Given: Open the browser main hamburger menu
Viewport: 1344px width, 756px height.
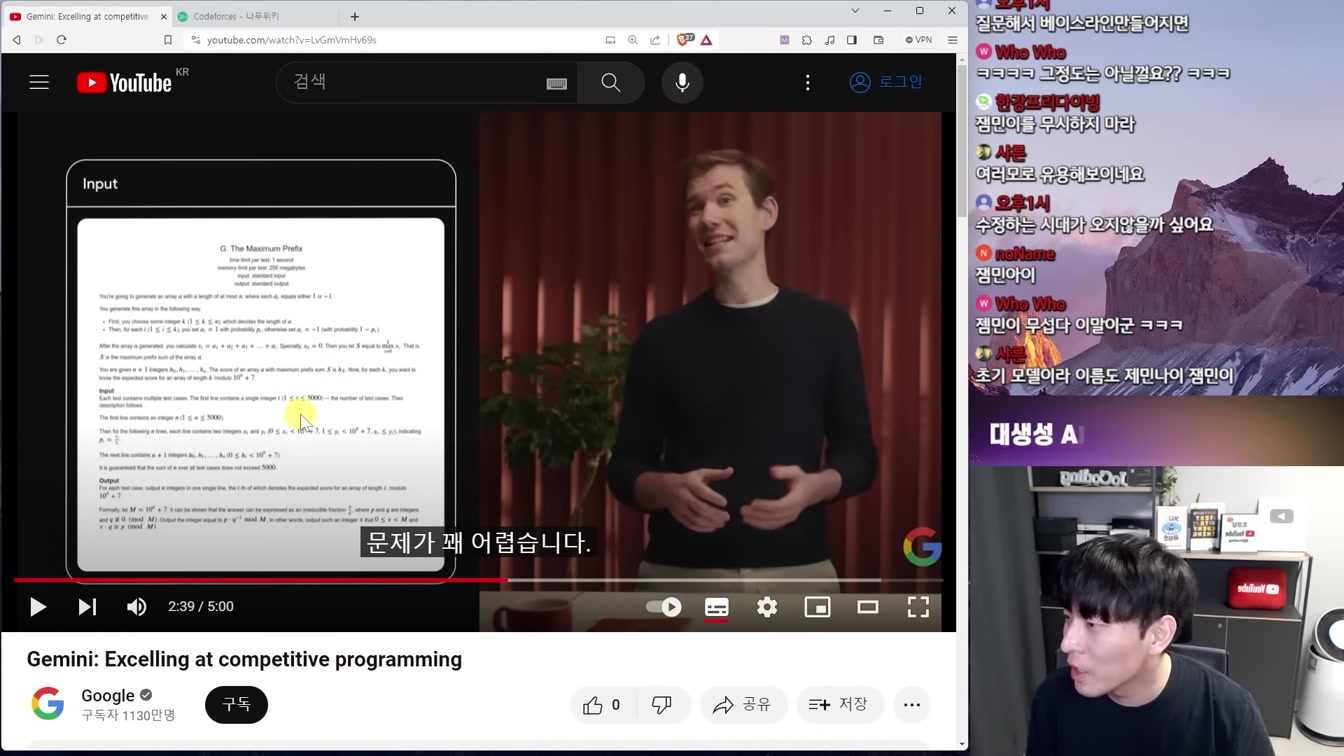Looking at the screenshot, I should tap(952, 40).
